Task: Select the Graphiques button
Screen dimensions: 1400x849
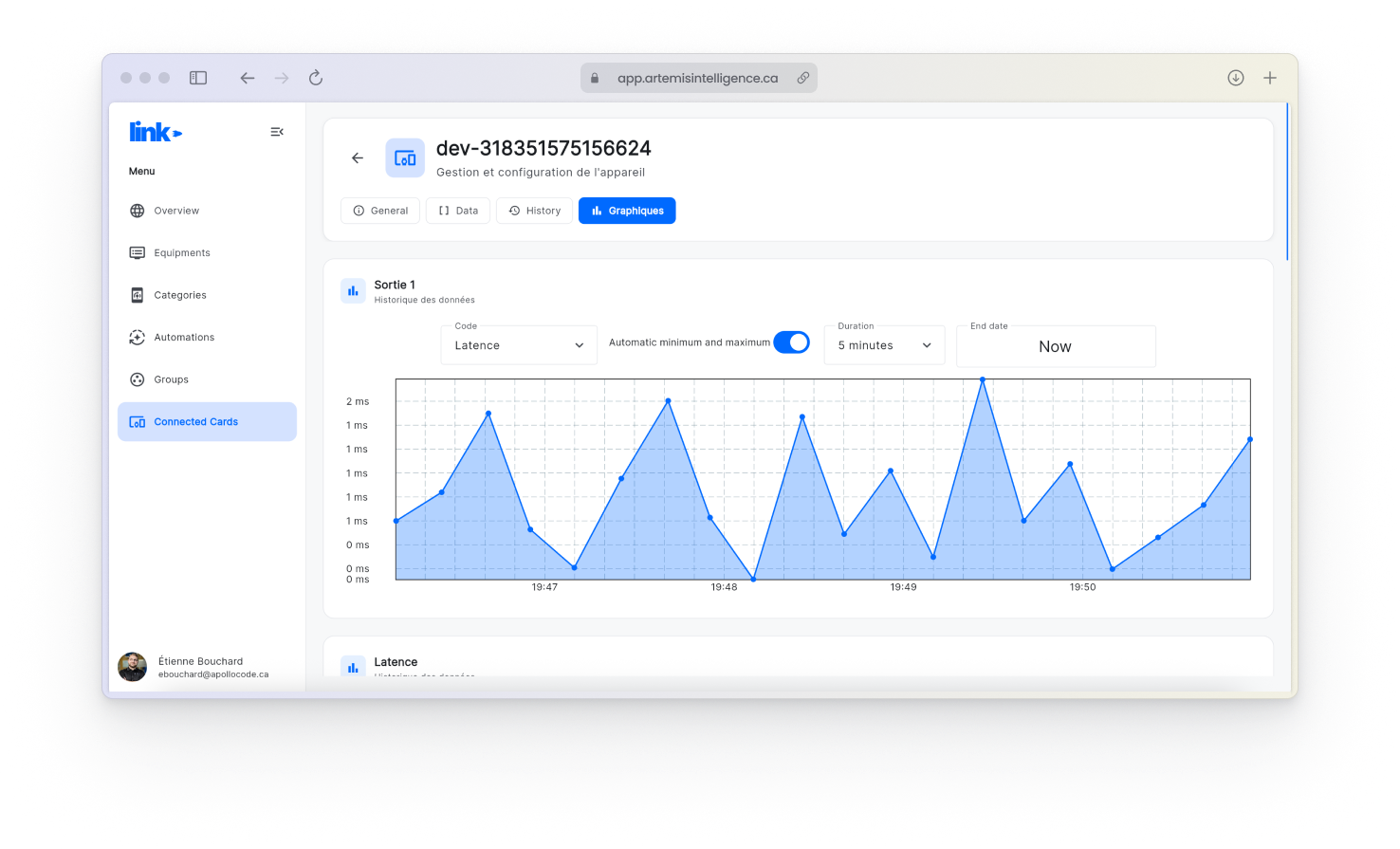Action: [x=626, y=210]
